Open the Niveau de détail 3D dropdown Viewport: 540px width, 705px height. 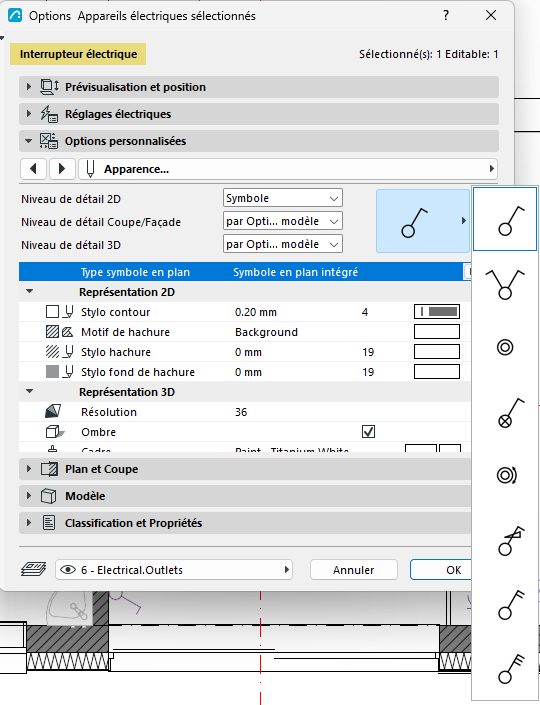click(x=283, y=244)
